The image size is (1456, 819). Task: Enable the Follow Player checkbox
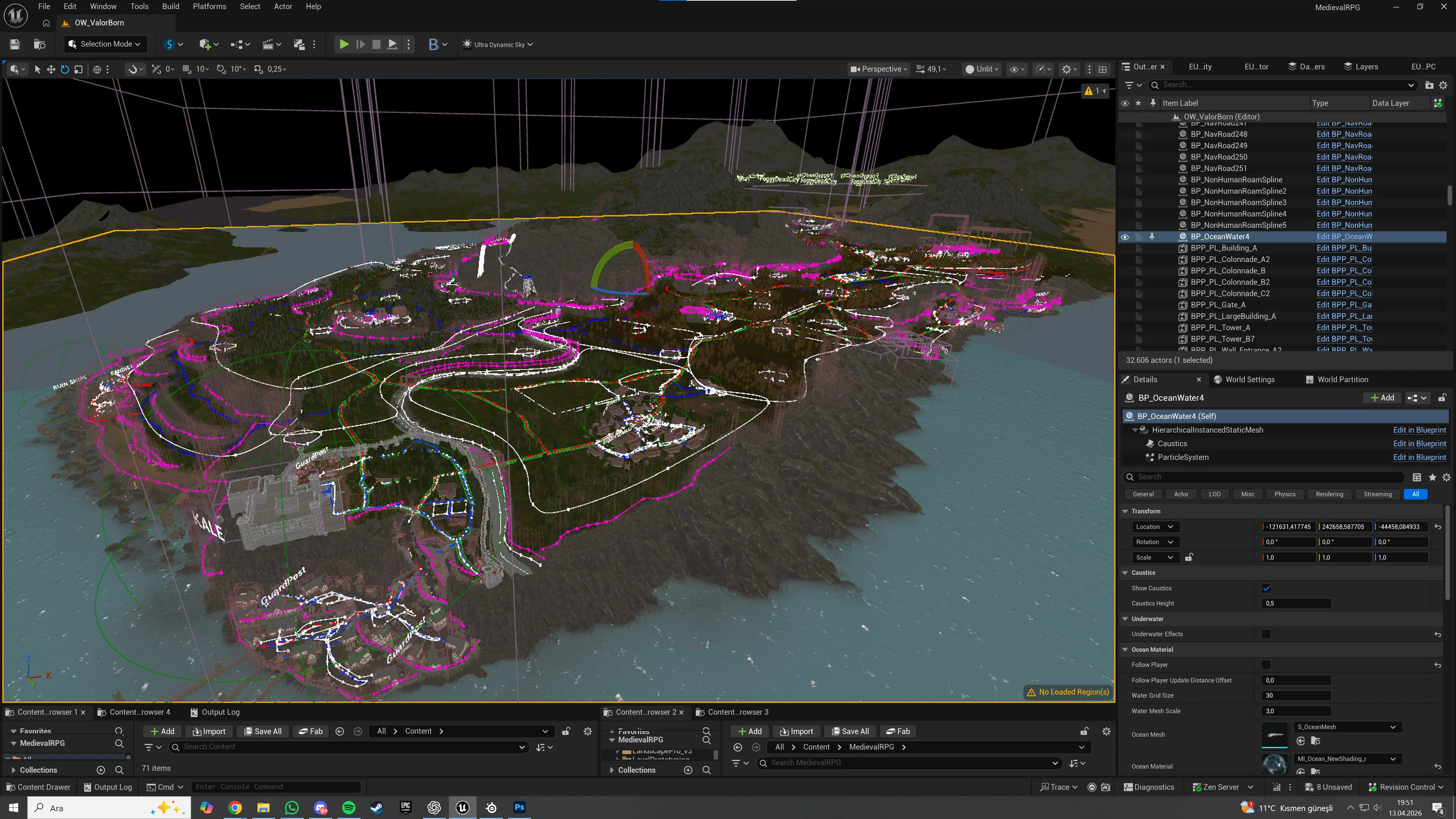[1266, 665]
